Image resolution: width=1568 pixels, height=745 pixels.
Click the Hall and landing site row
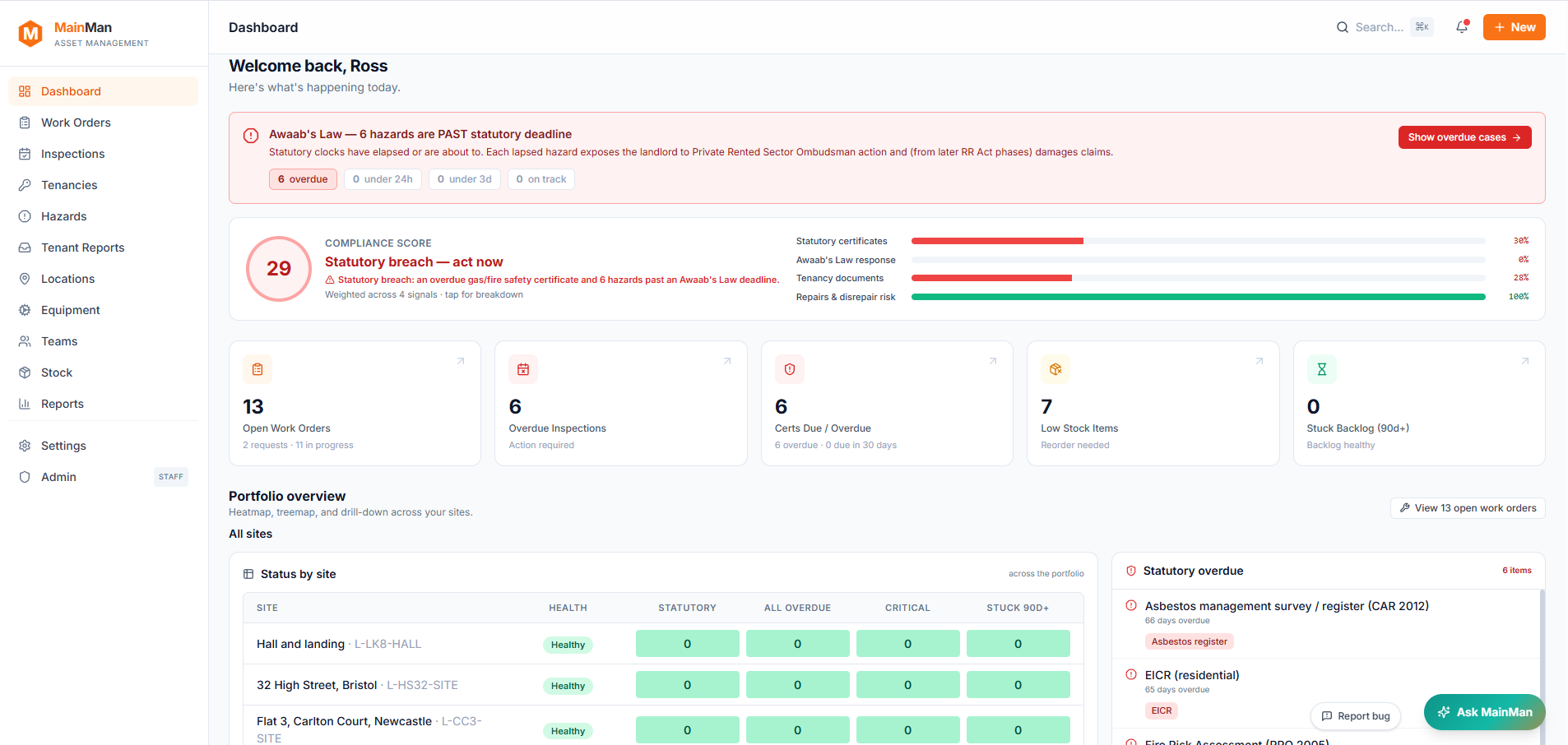[x=663, y=644]
